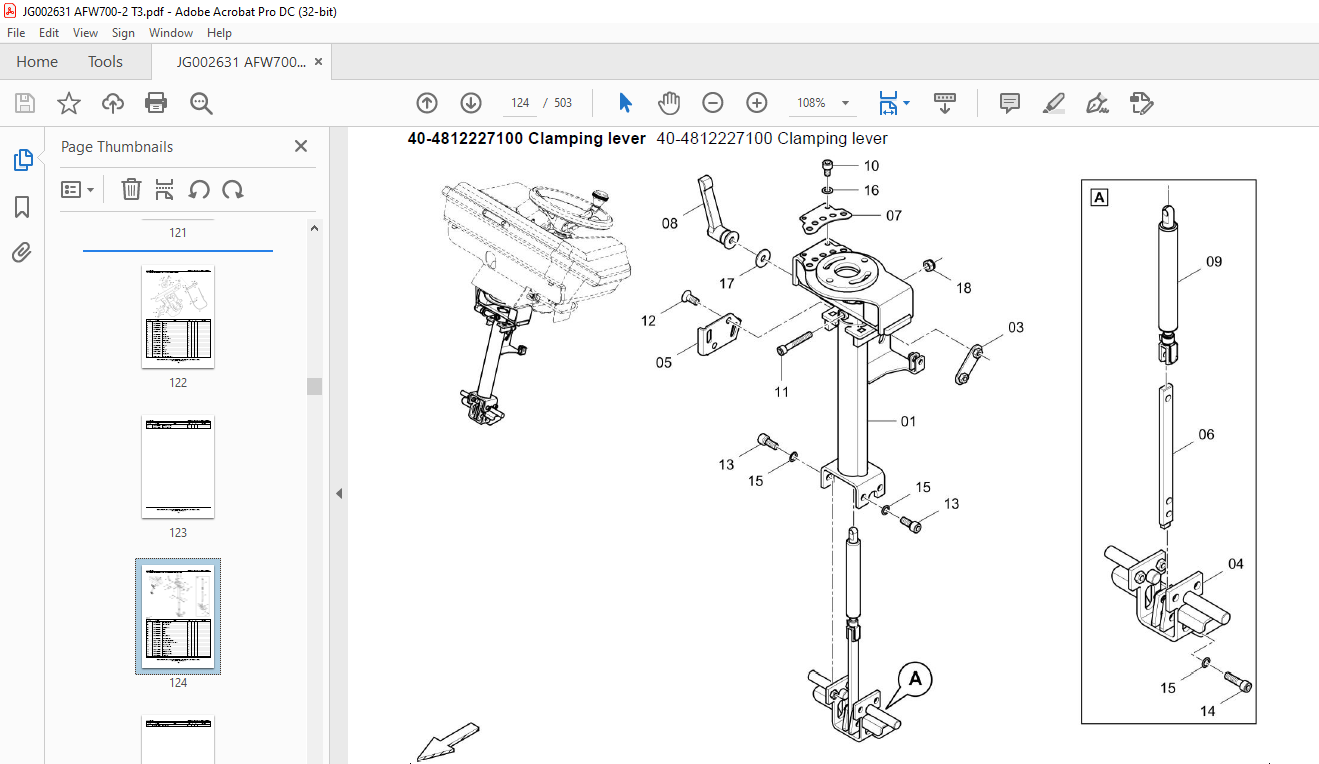Open the Window menu
This screenshot has width=1319, height=764.
click(x=171, y=33)
